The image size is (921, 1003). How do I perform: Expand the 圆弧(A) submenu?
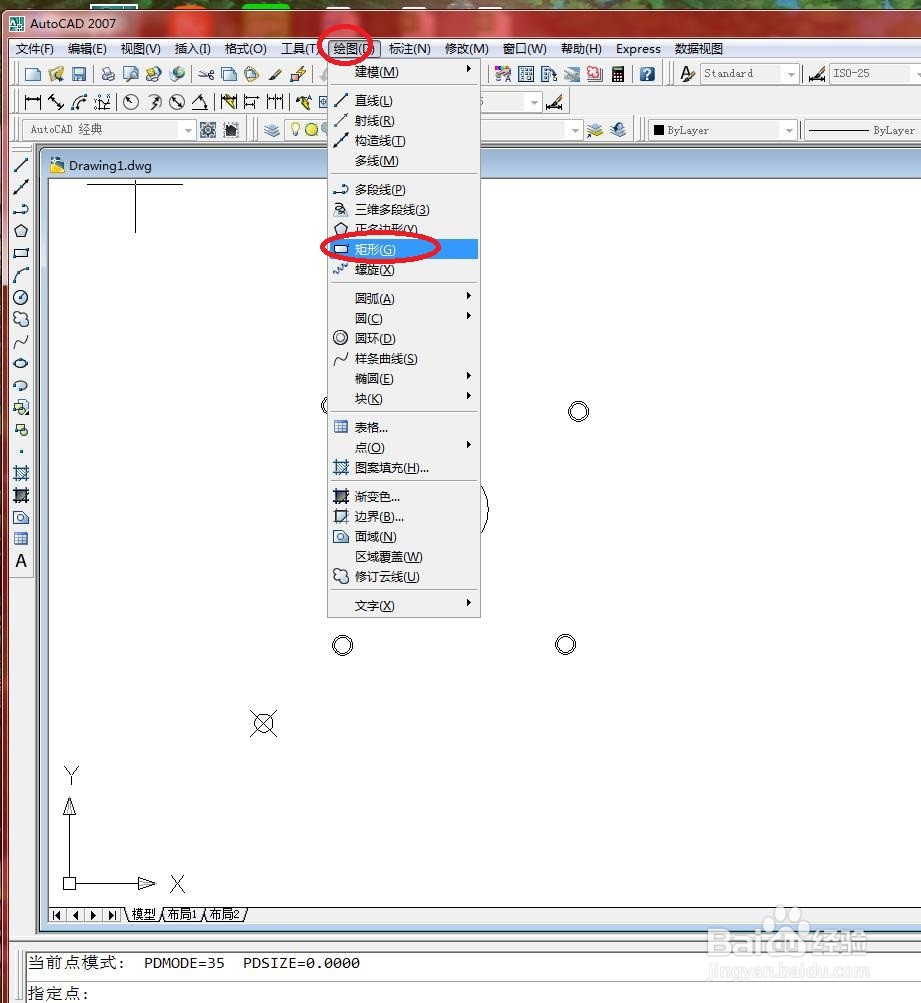pyautogui.click(x=404, y=298)
